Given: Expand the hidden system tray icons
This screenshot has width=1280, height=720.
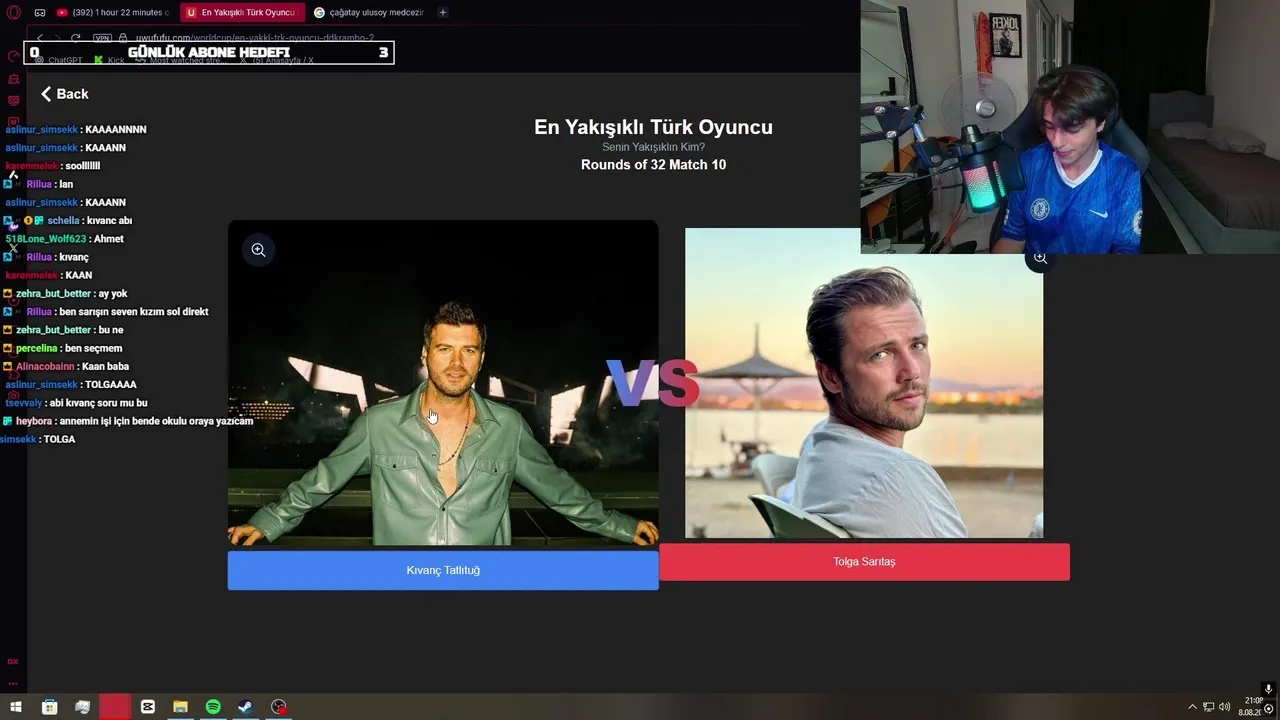Looking at the screenshot, I should [x=1192, y=707].
